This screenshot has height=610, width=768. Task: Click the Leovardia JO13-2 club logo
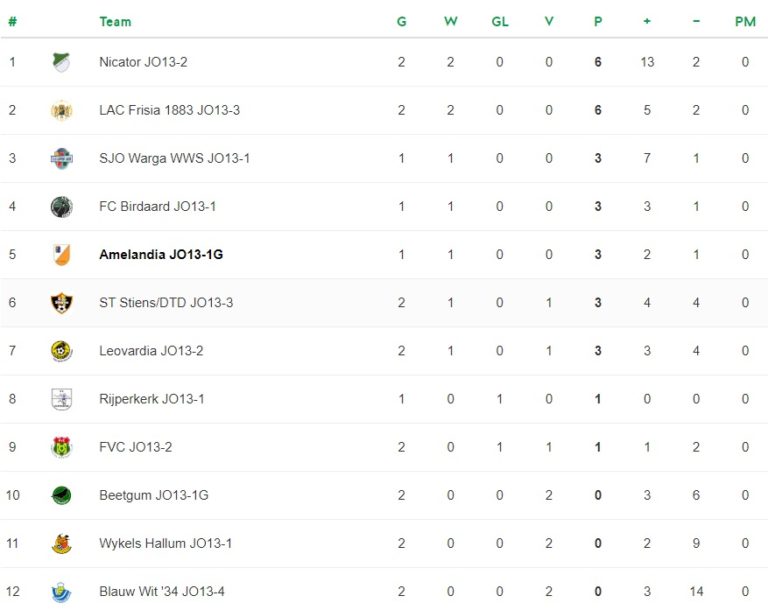click(x=61, y=350)
